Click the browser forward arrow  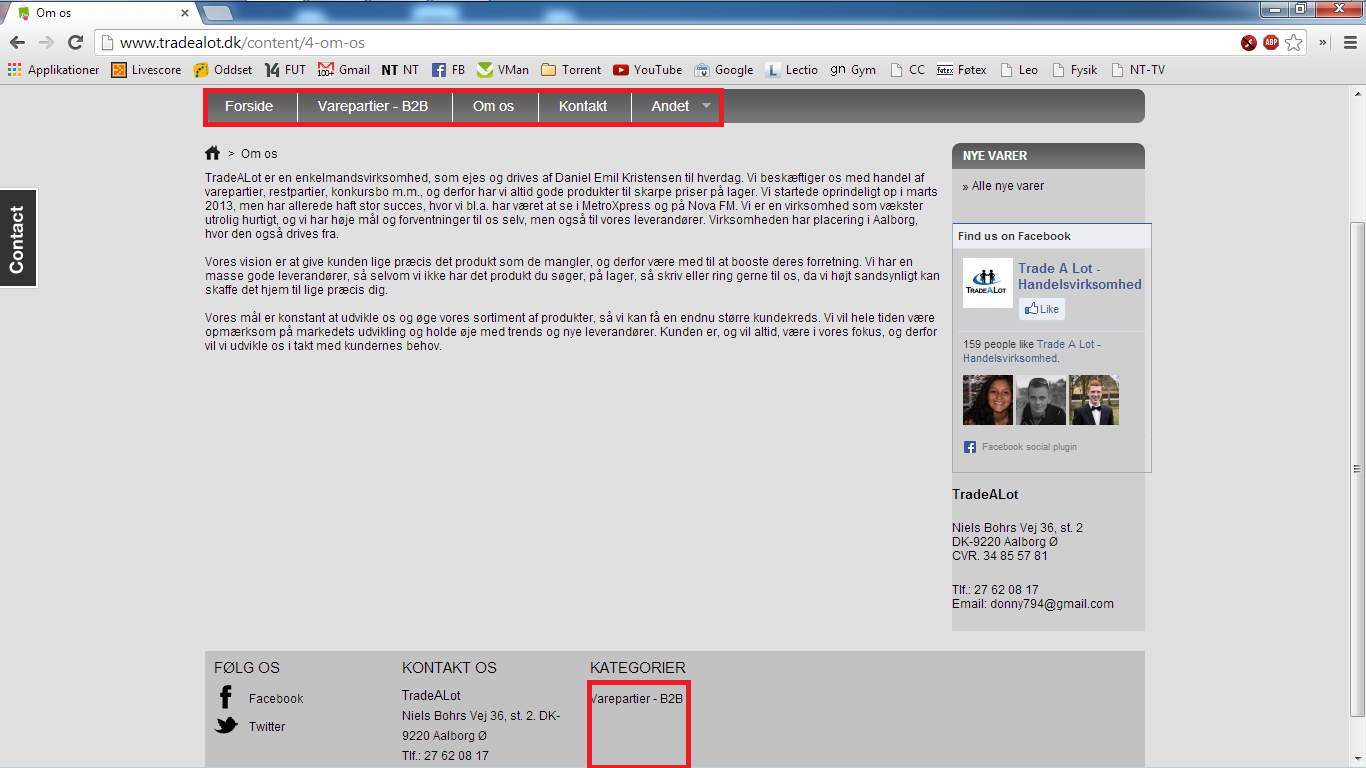pyautogui.click(x=46, y=42)
